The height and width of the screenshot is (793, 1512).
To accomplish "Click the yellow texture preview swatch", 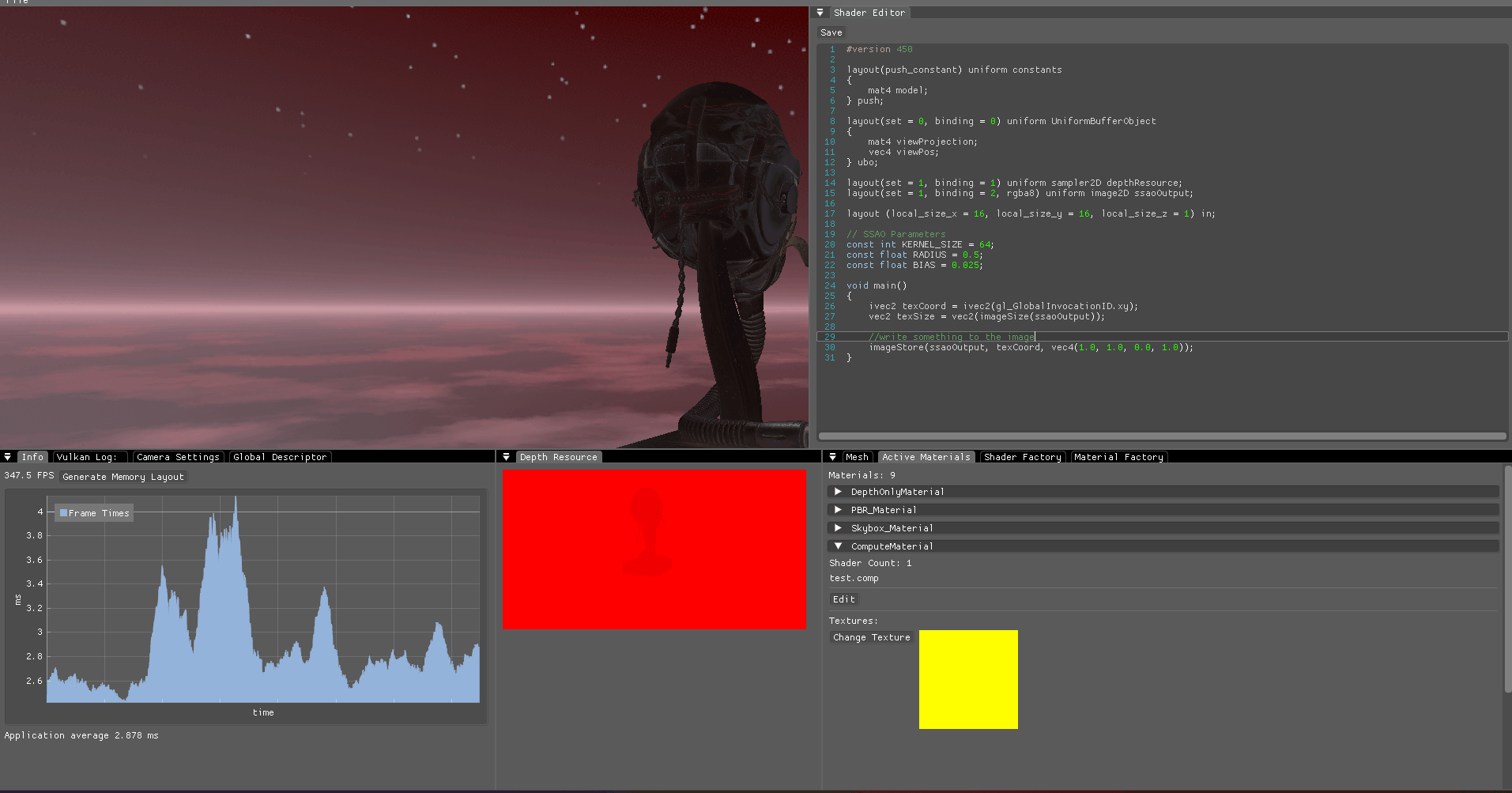I will [x=968, y=679].
